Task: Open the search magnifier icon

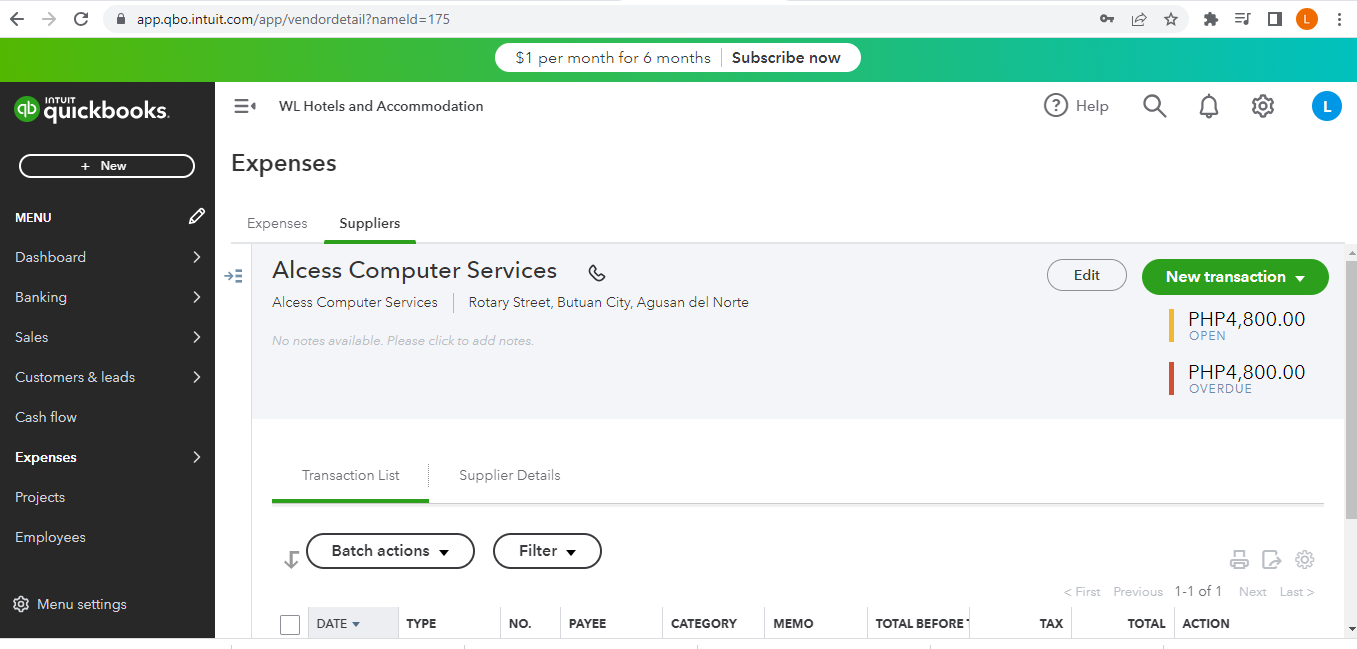Action: pyautogui.click(x=1154, y=106)
